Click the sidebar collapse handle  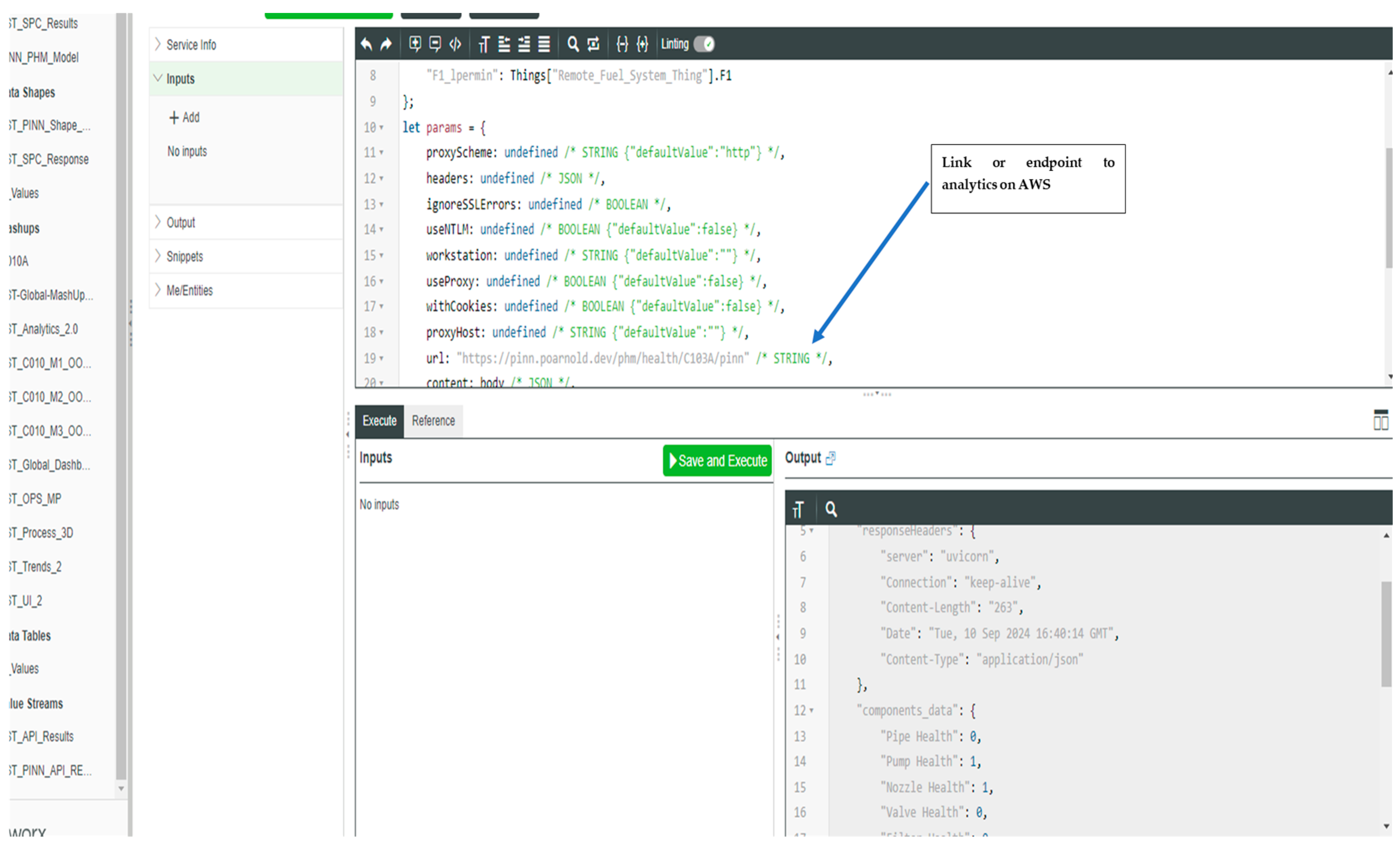point(130,323)
